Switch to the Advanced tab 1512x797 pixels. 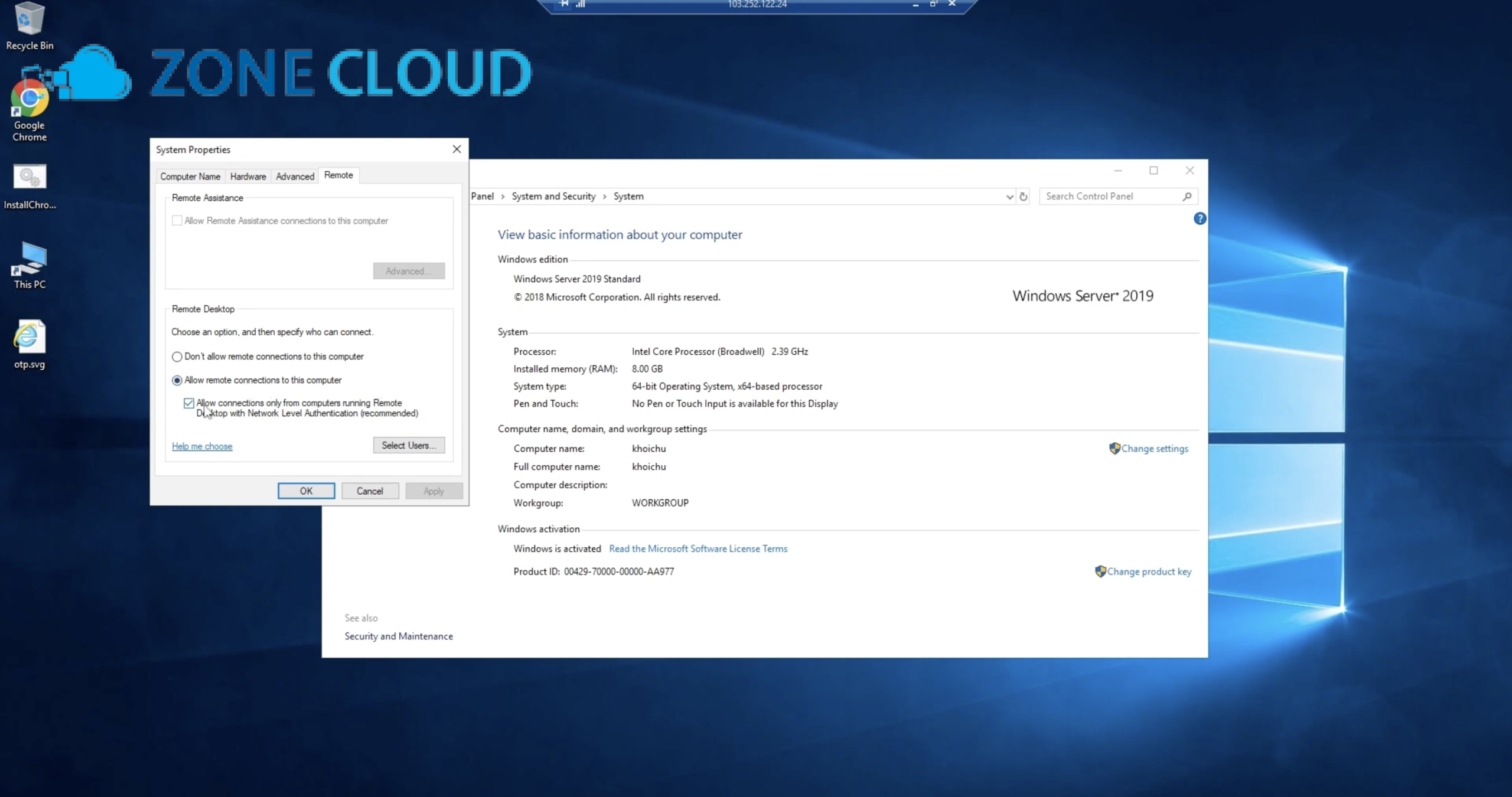[x=295, y=177]
